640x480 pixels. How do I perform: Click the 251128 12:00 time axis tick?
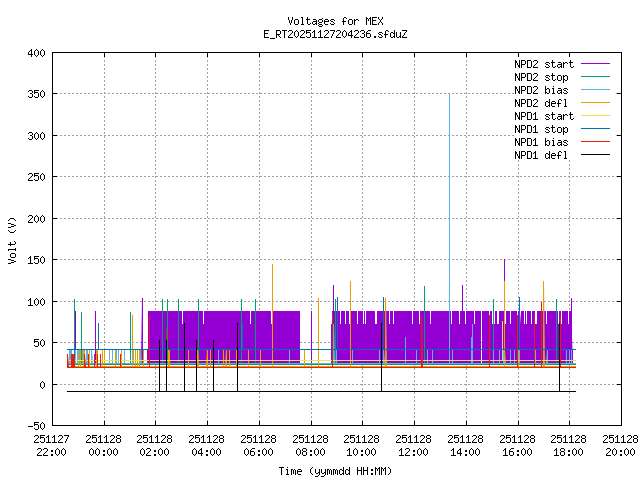[x=414, y=445]
